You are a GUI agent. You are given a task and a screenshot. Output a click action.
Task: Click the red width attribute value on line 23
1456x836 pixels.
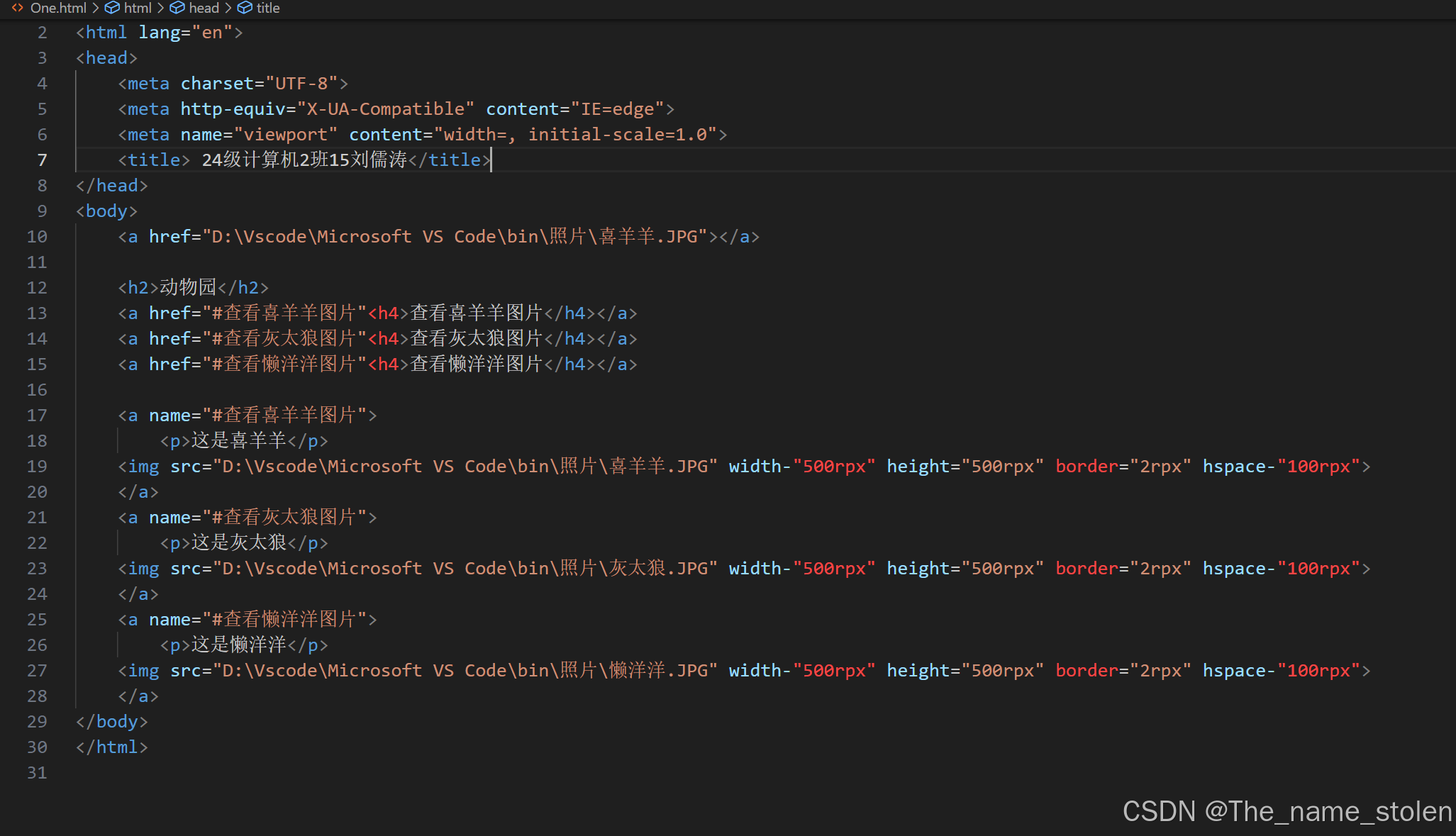pyautogui.click(x=834, y=569)
